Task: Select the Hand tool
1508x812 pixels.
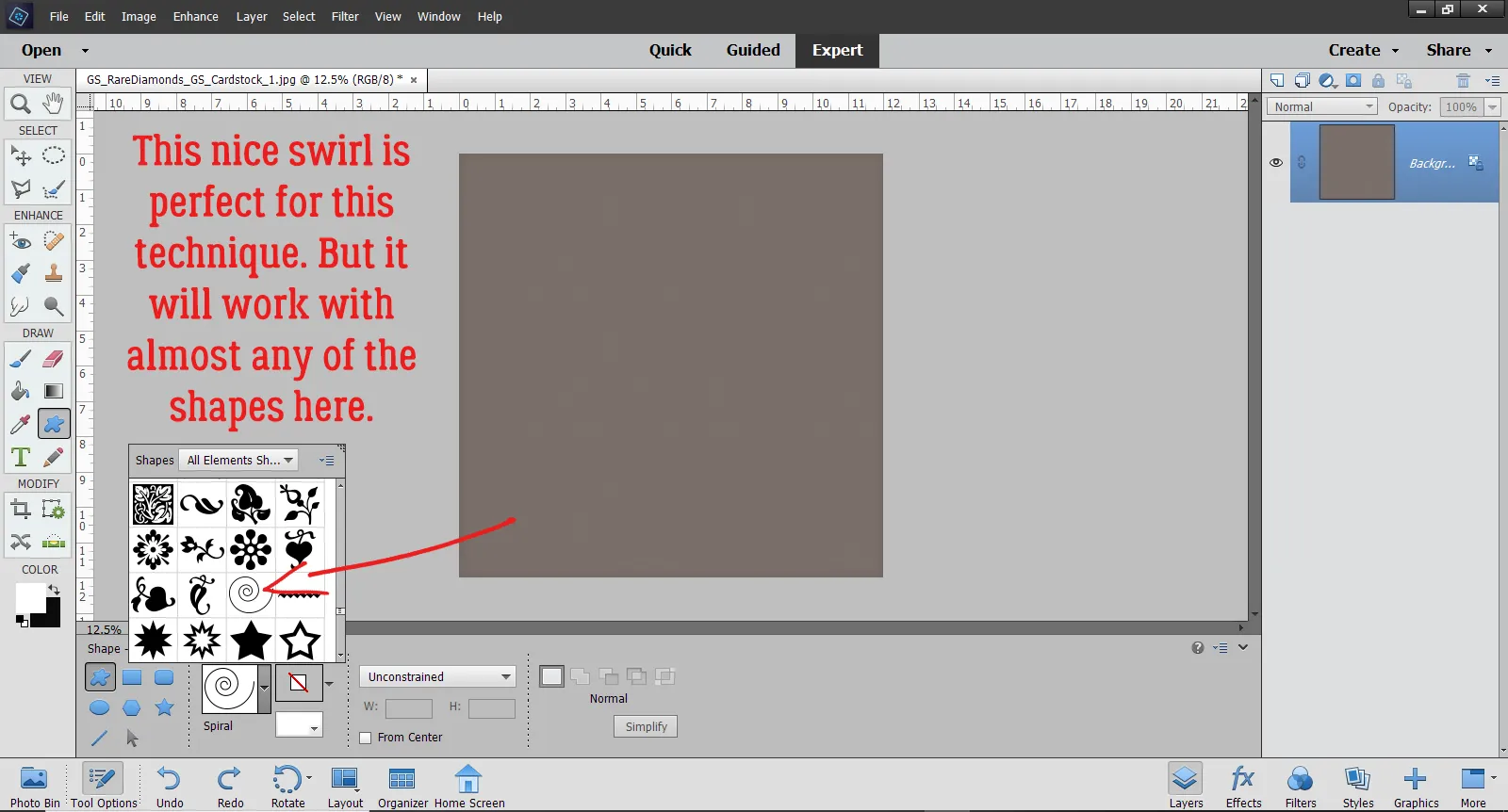Action: coord(54,103)
